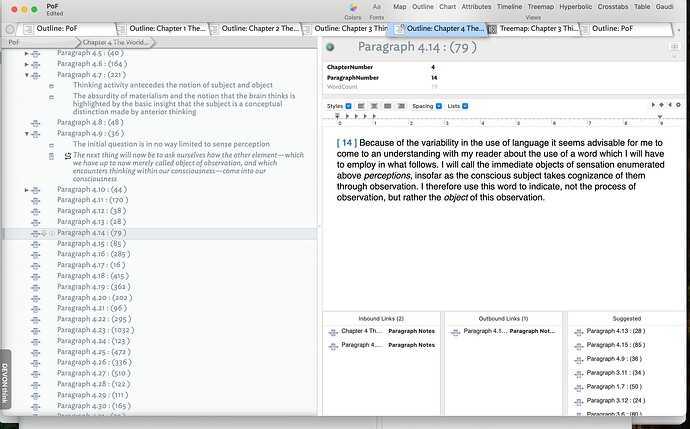This screenshot has height=429, width=690.
Task: Switch to Timeline view
Action: tap(509, 7)
